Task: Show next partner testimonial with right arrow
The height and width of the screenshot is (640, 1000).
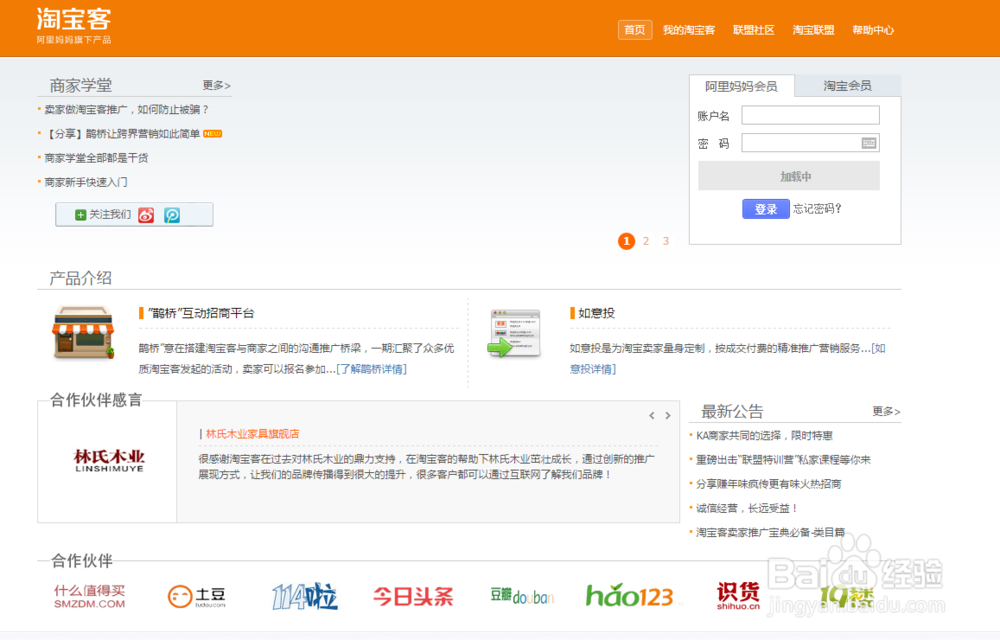Action: [668, 416]
